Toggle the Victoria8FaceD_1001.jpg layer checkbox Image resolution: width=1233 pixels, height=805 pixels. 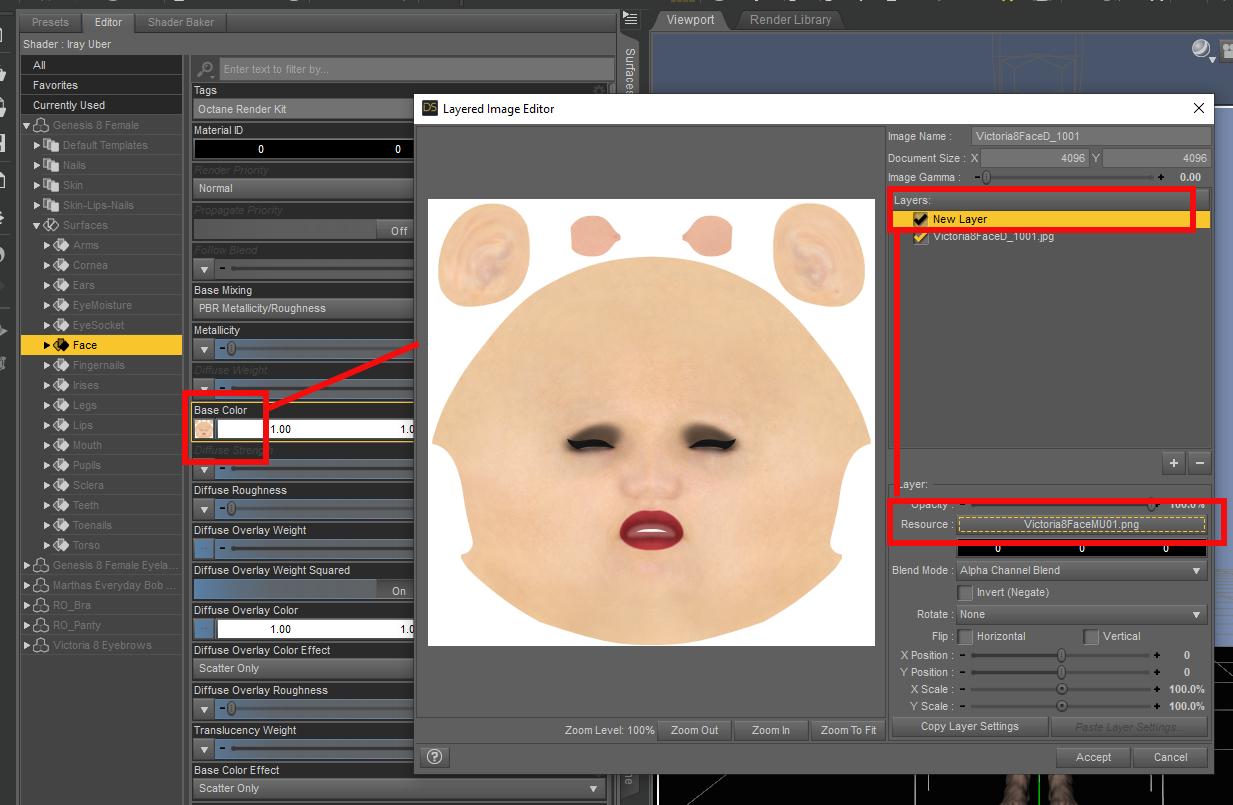coord(920,238)
